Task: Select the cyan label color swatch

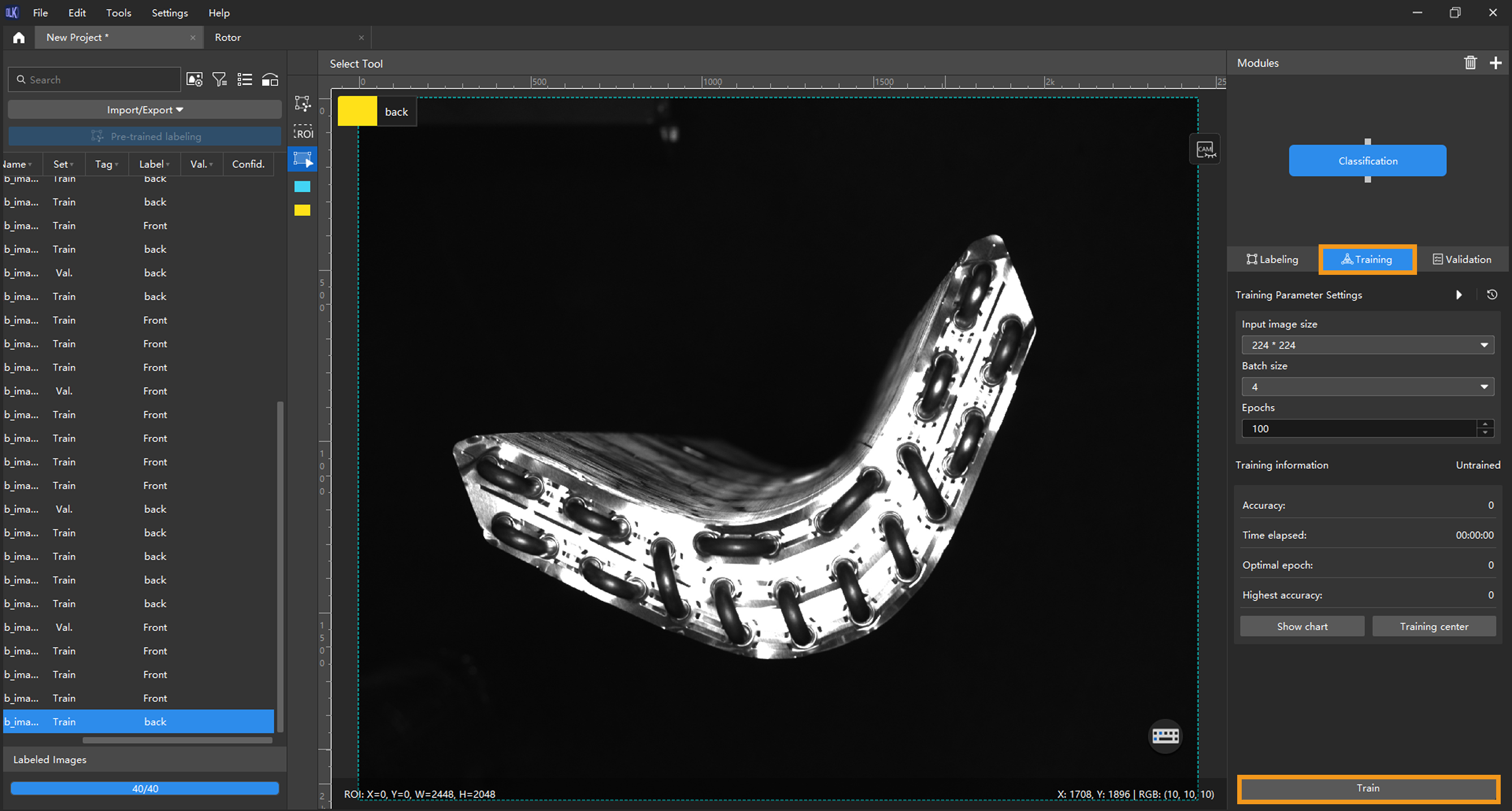Action: [303, 187]
